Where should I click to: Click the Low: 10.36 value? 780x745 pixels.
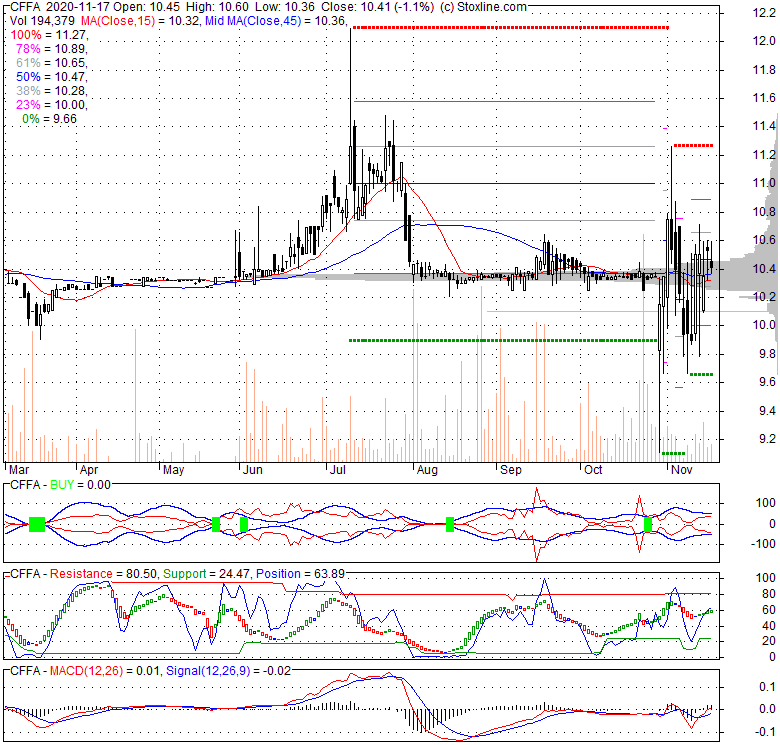[x=286, y=7]
